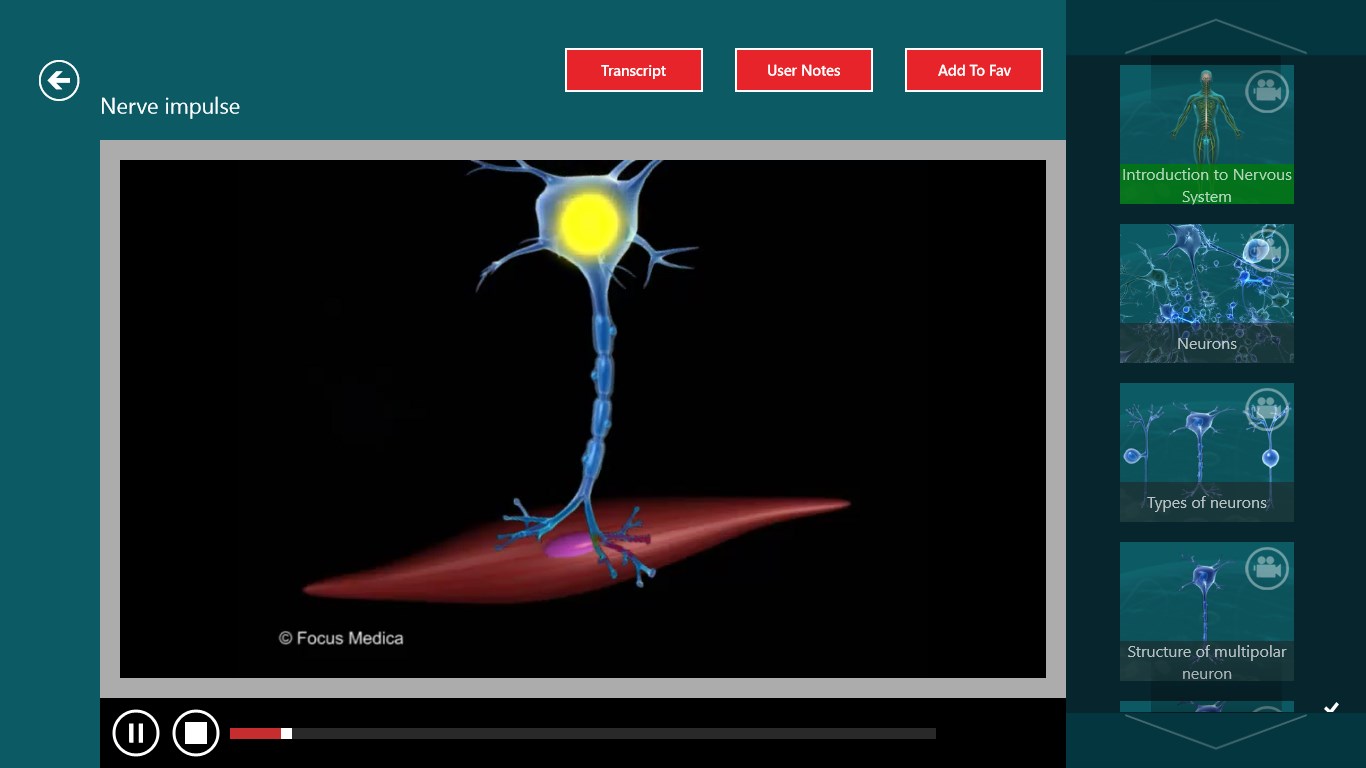Open User Notes
Viewport: 1366px width, 768px height.
803,70
